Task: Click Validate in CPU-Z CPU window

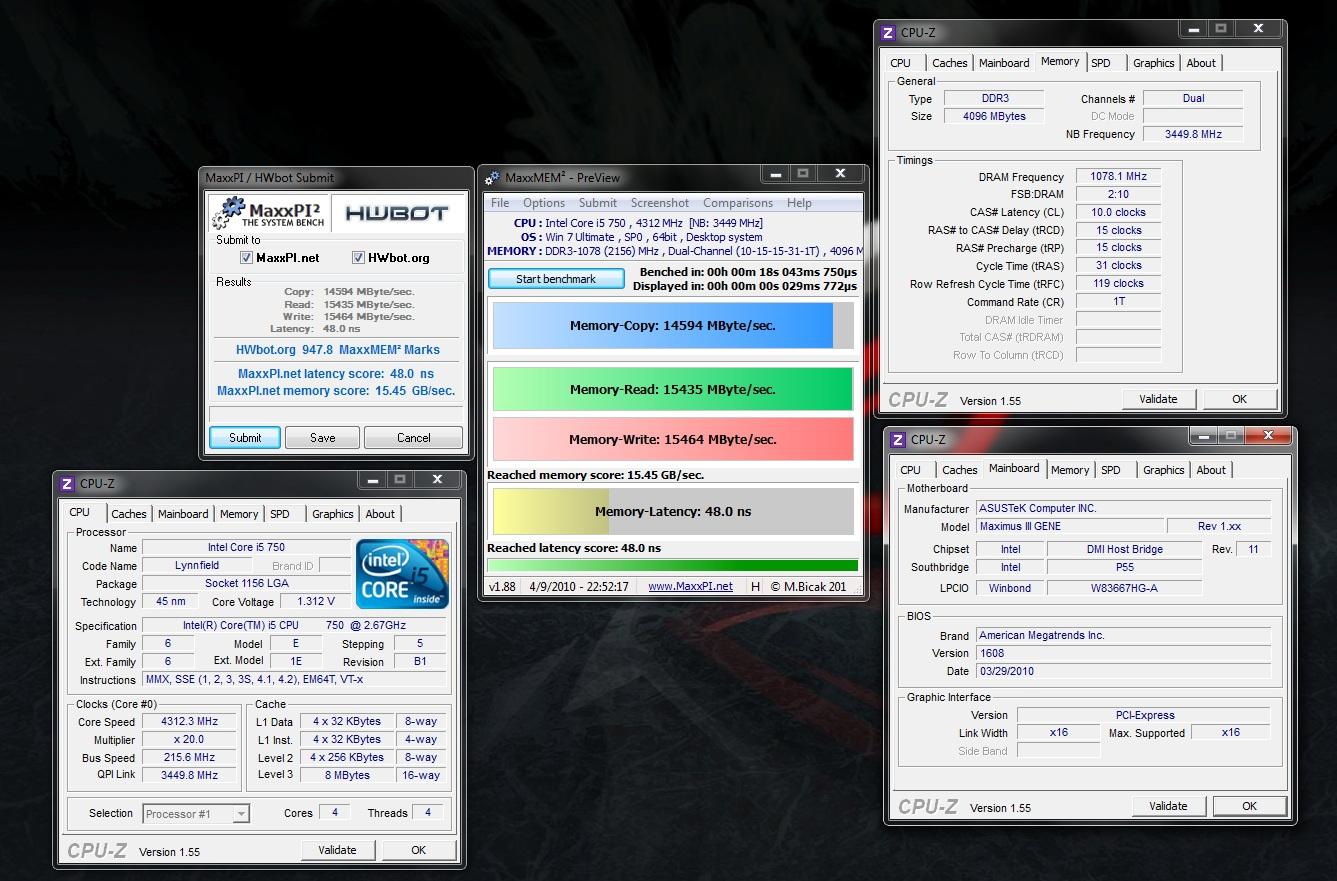Action: point(337,850)
